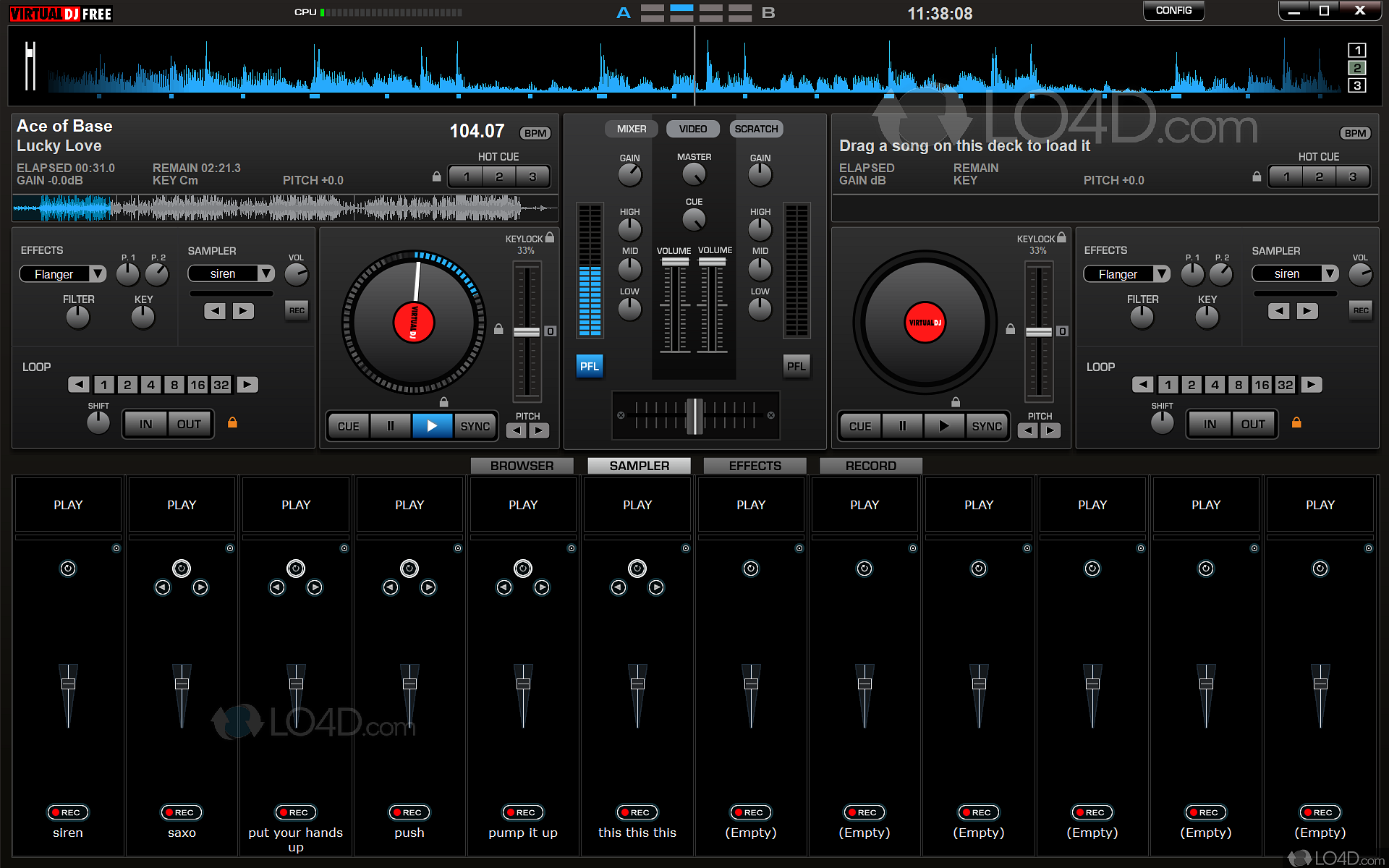
Task: Open the EFFECTS tab
Action: [x=755, y=466]
